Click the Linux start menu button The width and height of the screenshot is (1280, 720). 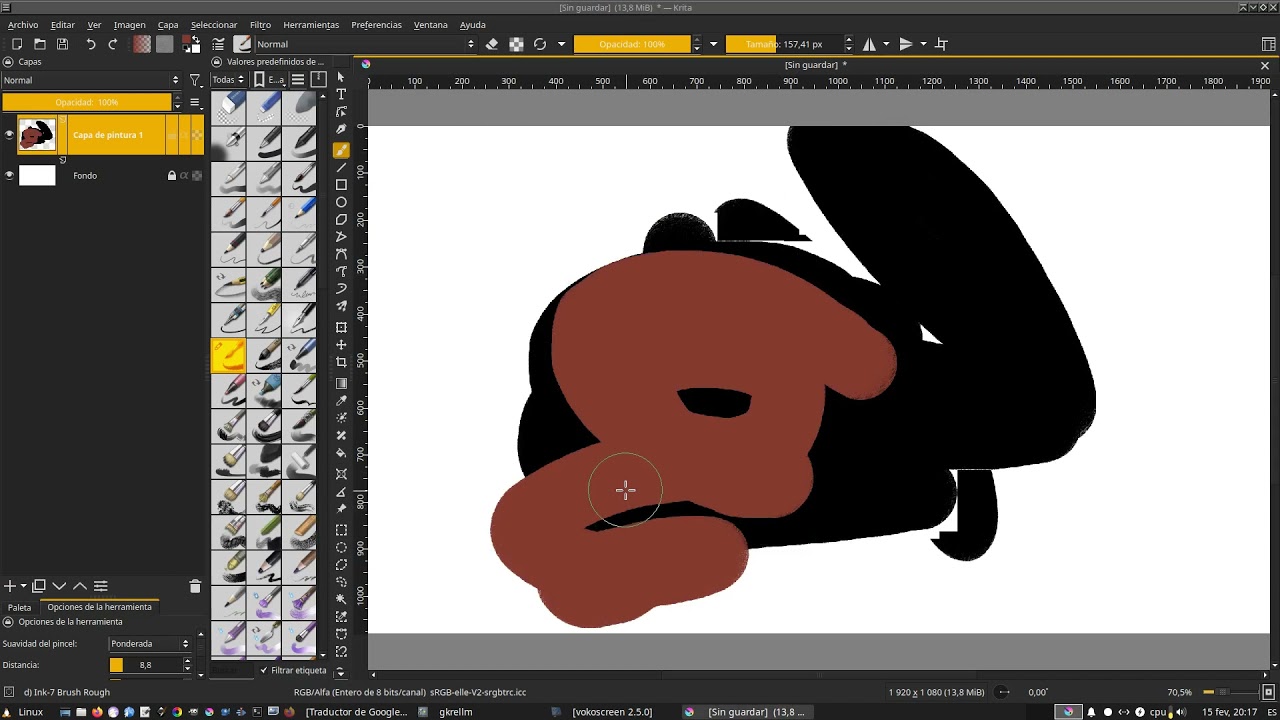[23, 712]
